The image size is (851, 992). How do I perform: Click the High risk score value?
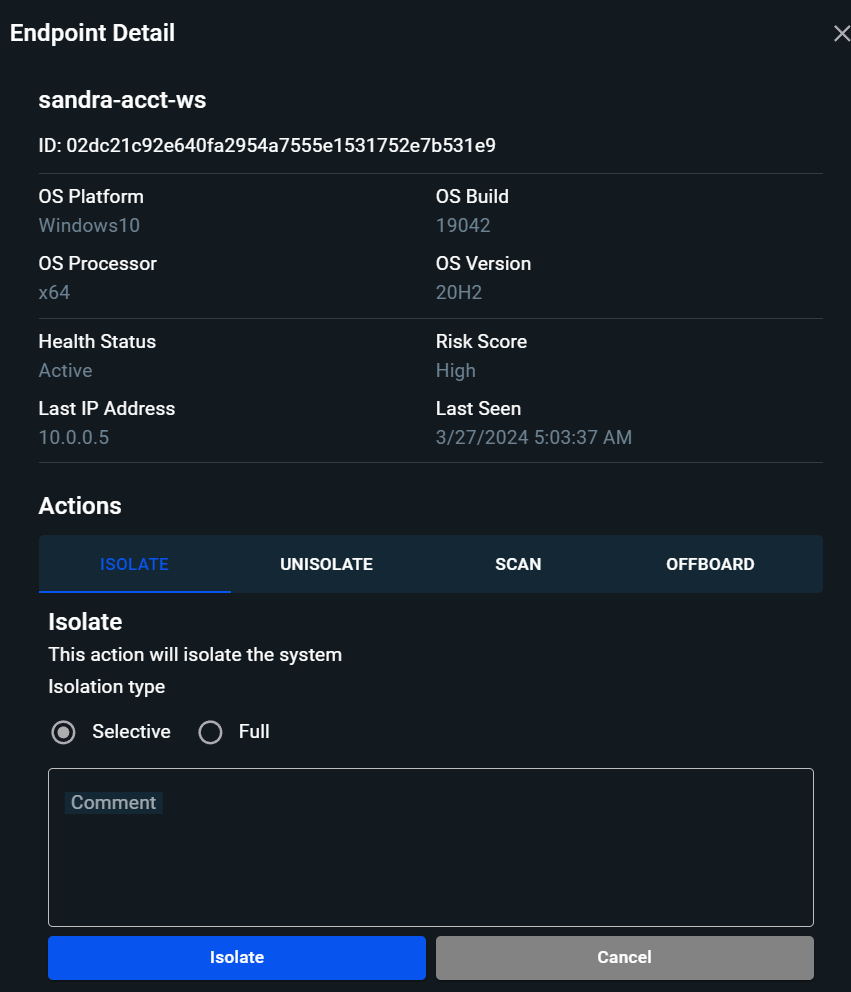click(x=456, y=370)
